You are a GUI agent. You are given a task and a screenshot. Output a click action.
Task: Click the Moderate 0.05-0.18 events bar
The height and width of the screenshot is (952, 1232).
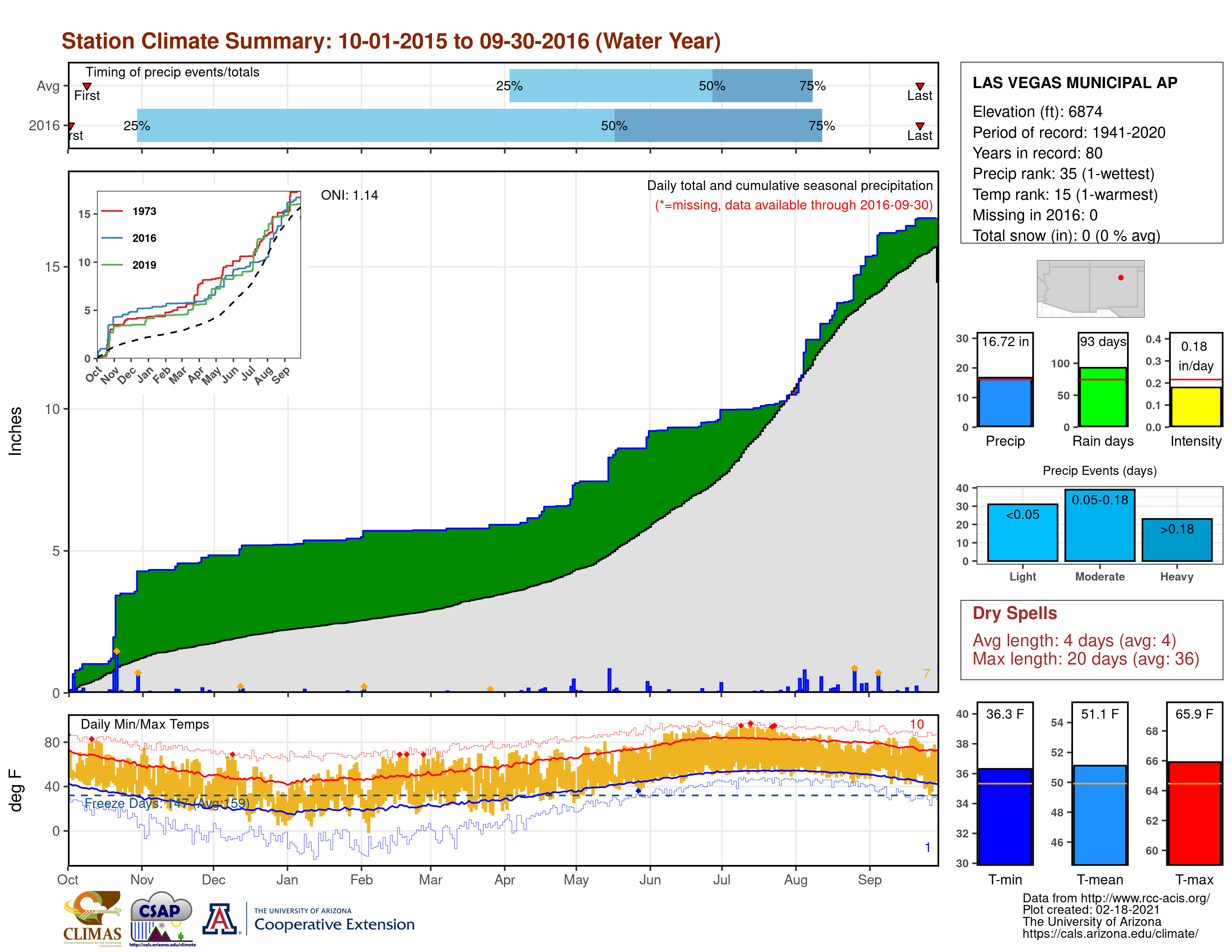tap(1099, 525)
